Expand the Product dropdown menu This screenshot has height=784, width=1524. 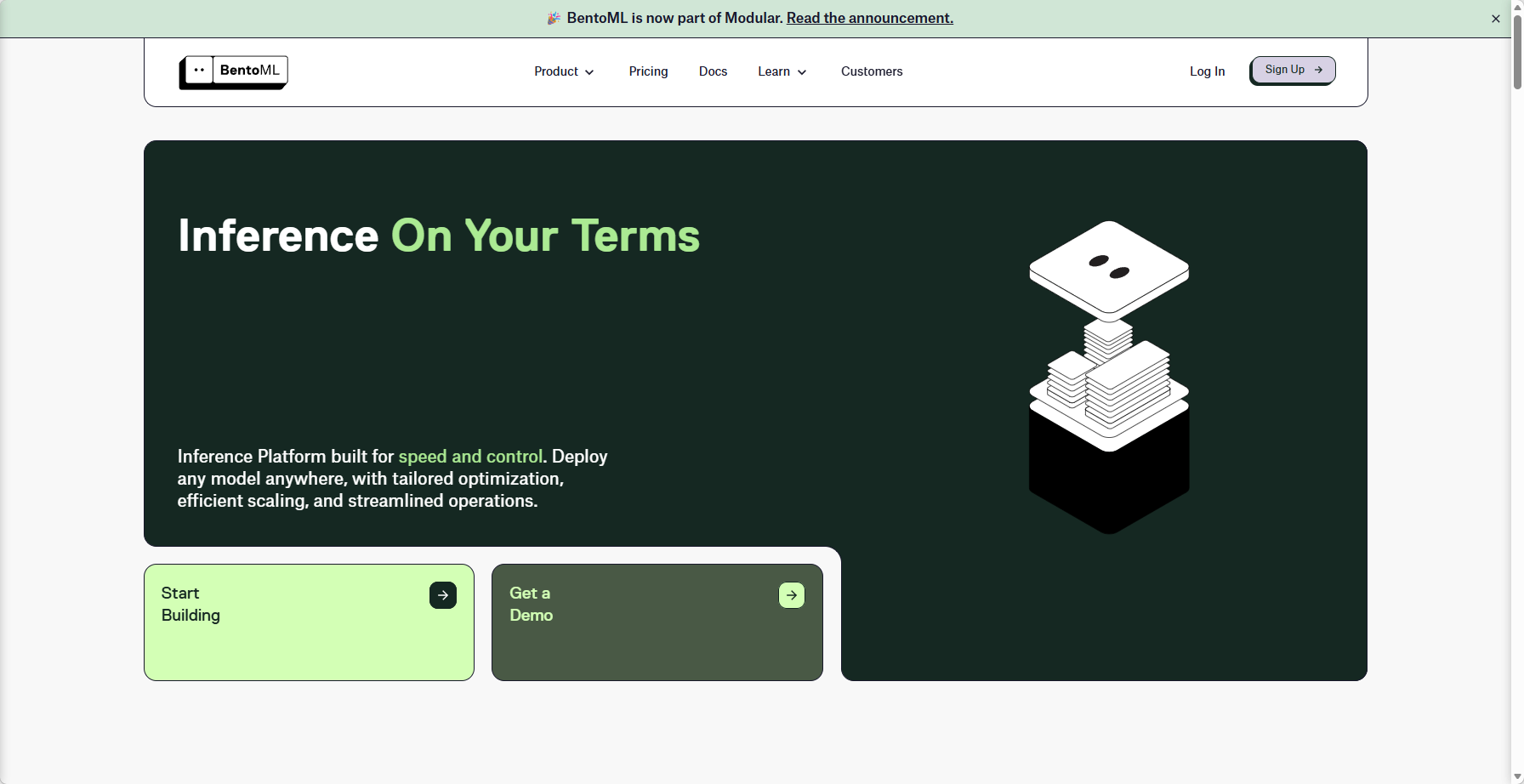click(x=565, y=71)
